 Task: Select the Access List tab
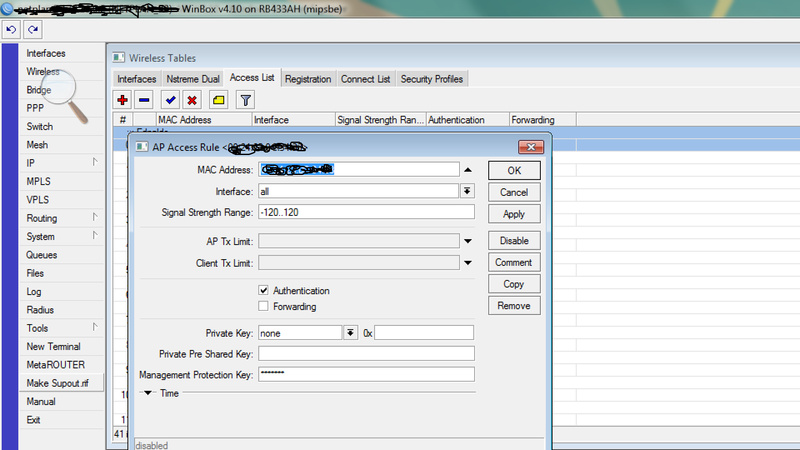pos(252,78)
